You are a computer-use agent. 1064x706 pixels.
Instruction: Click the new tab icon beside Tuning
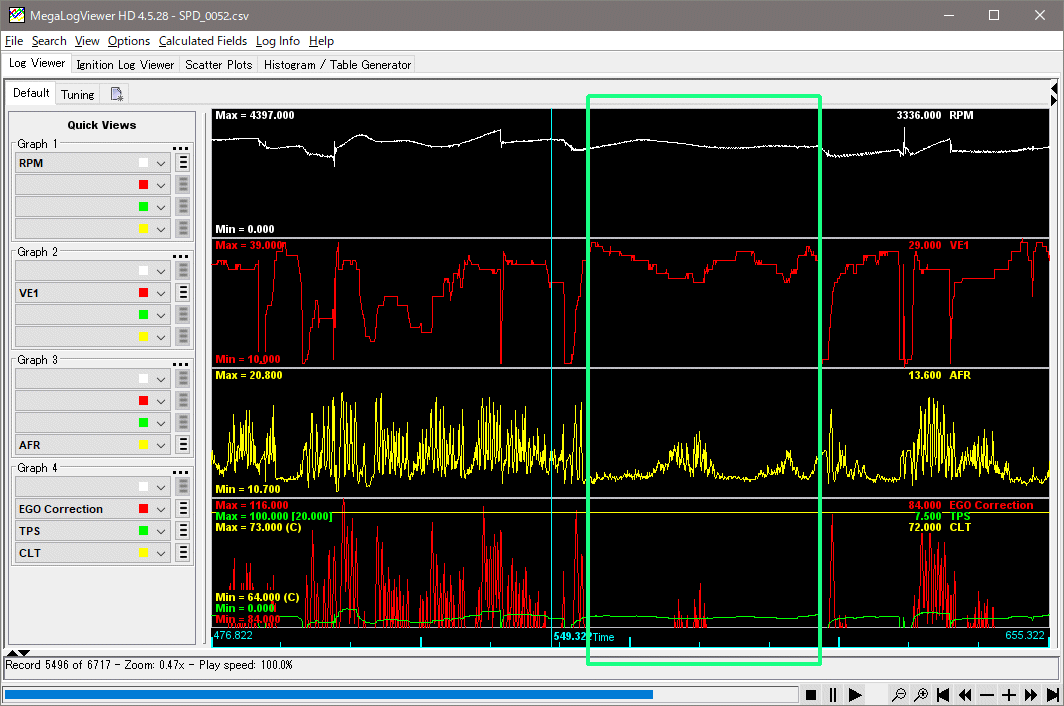117,94
